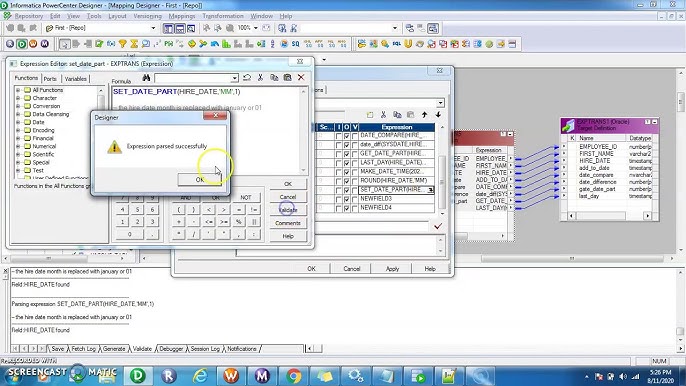Open Mapping Designer tool icon 'M'
Screen dimensions: 686x386
tap(45, 44)
